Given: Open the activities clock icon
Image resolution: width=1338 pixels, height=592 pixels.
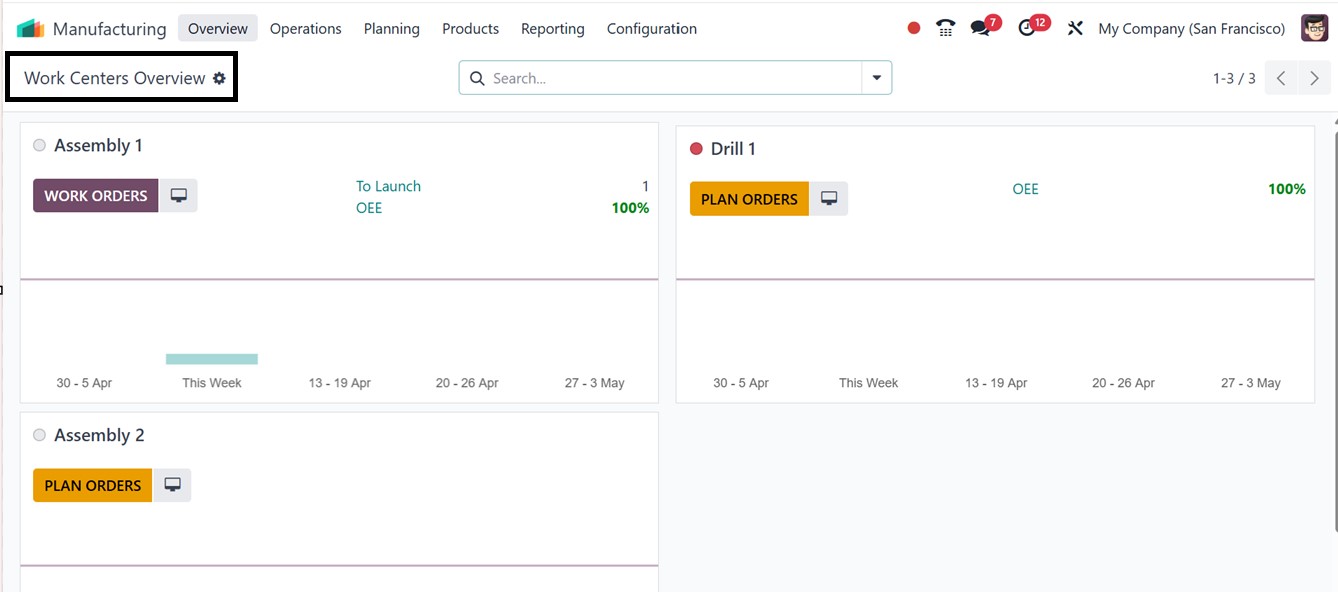Looking at the screenshot, I should [x=1027, y=28].
